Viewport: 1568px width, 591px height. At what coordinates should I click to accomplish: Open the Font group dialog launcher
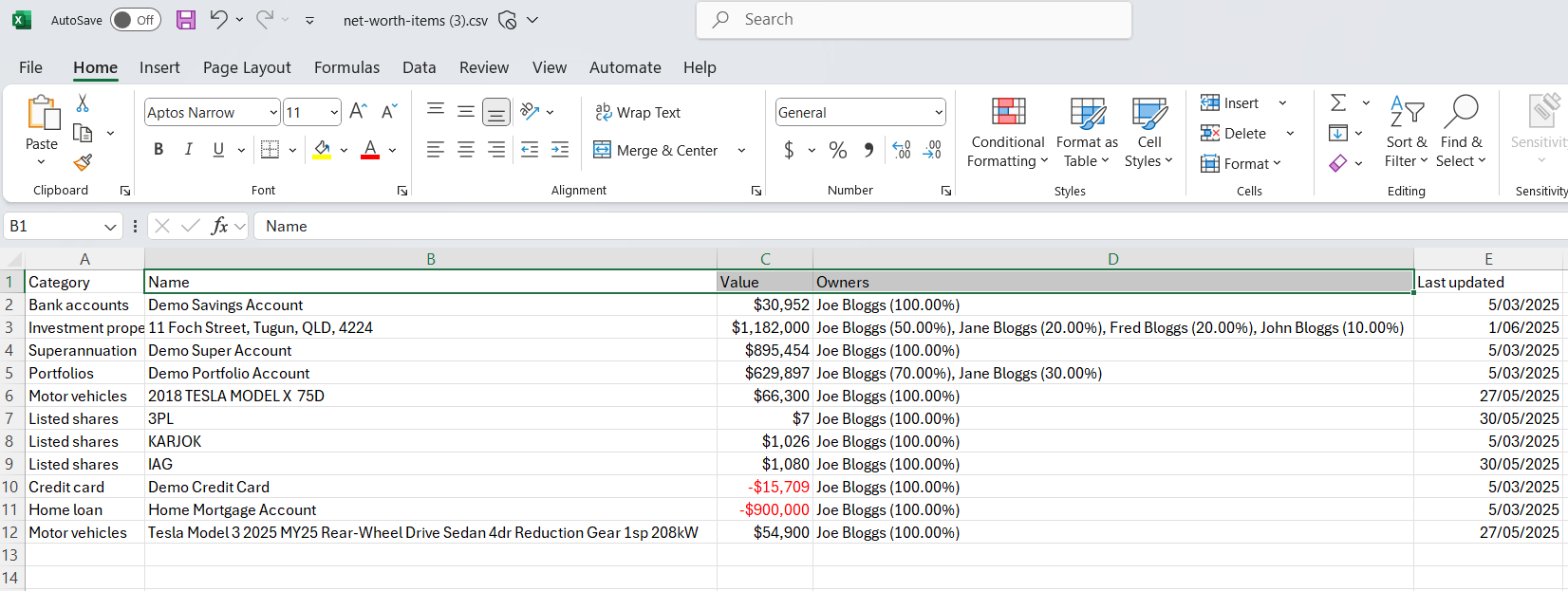pyautogui.click(x=402, y=191)
